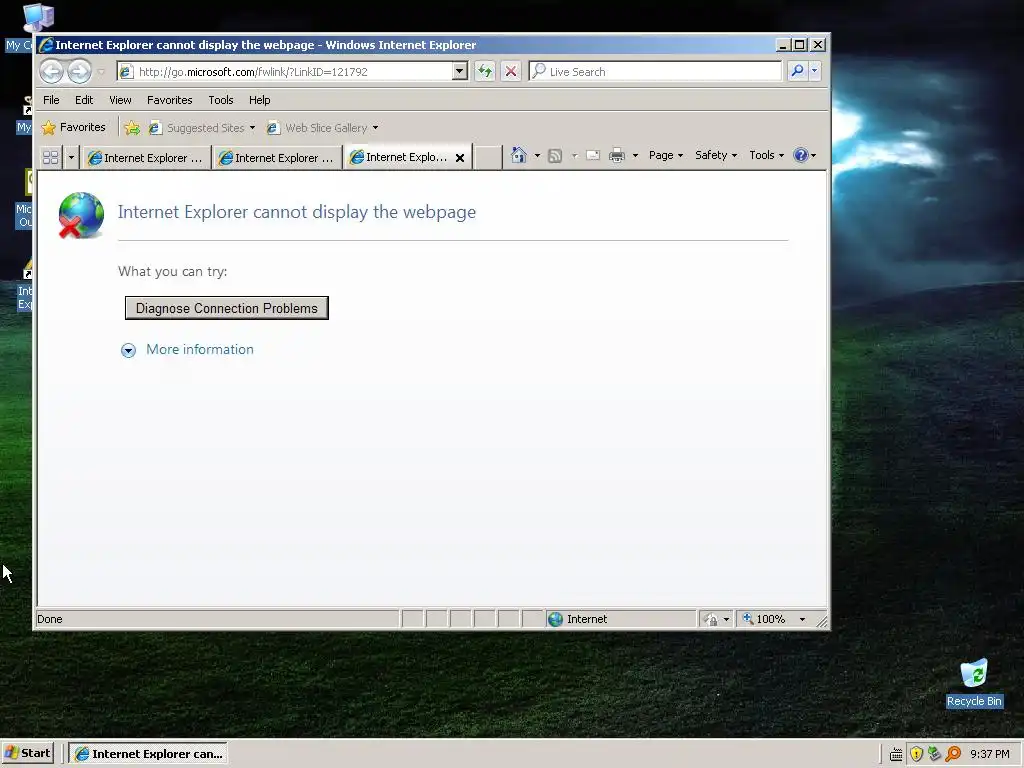Click the 9:37 PM clock
Viewport: 1024px width, 768px height.
pyautogui.click(x=989, y=754)
